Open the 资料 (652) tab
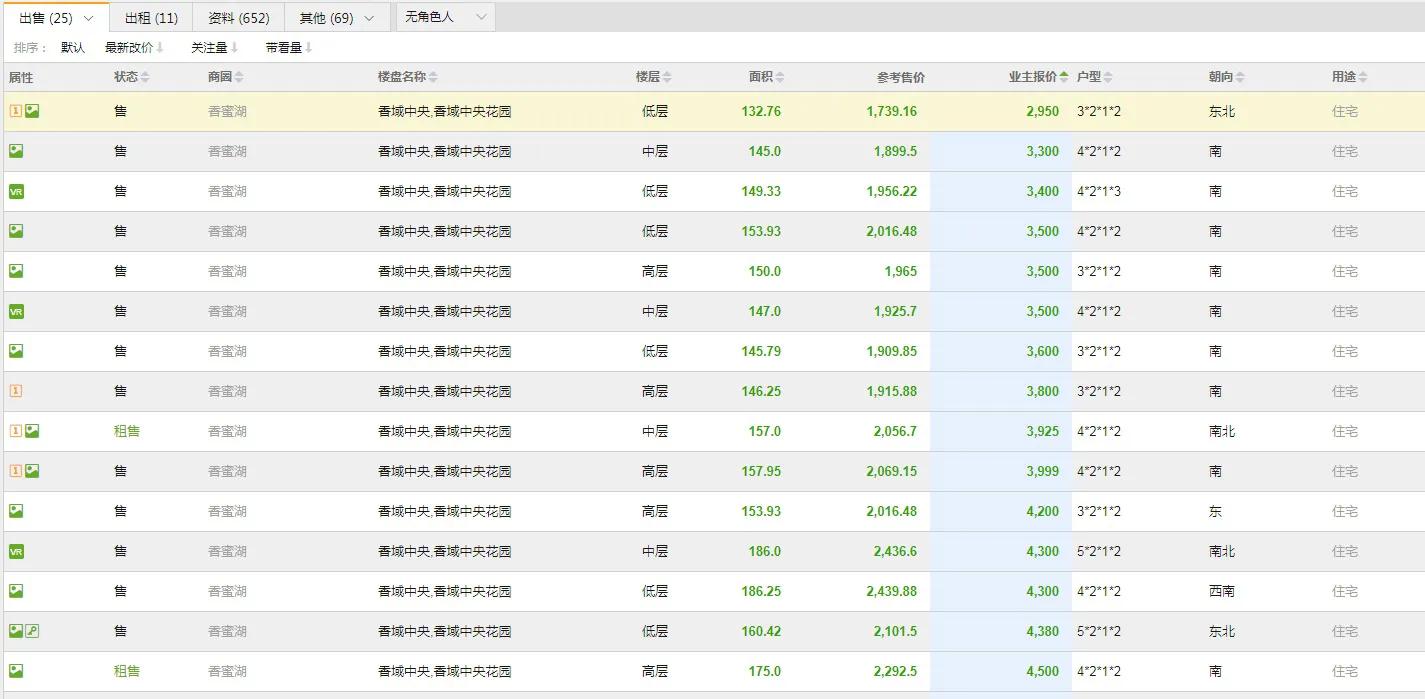This screenshot has width=1425, height=699. 237,17
